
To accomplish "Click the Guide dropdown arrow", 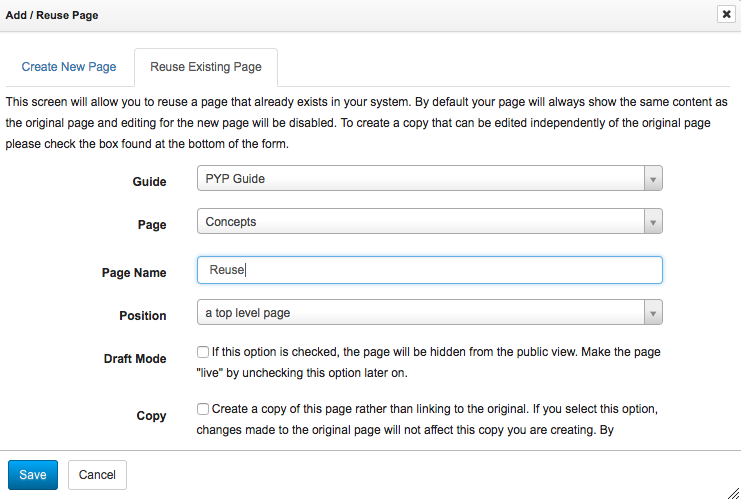I will 652,179.
